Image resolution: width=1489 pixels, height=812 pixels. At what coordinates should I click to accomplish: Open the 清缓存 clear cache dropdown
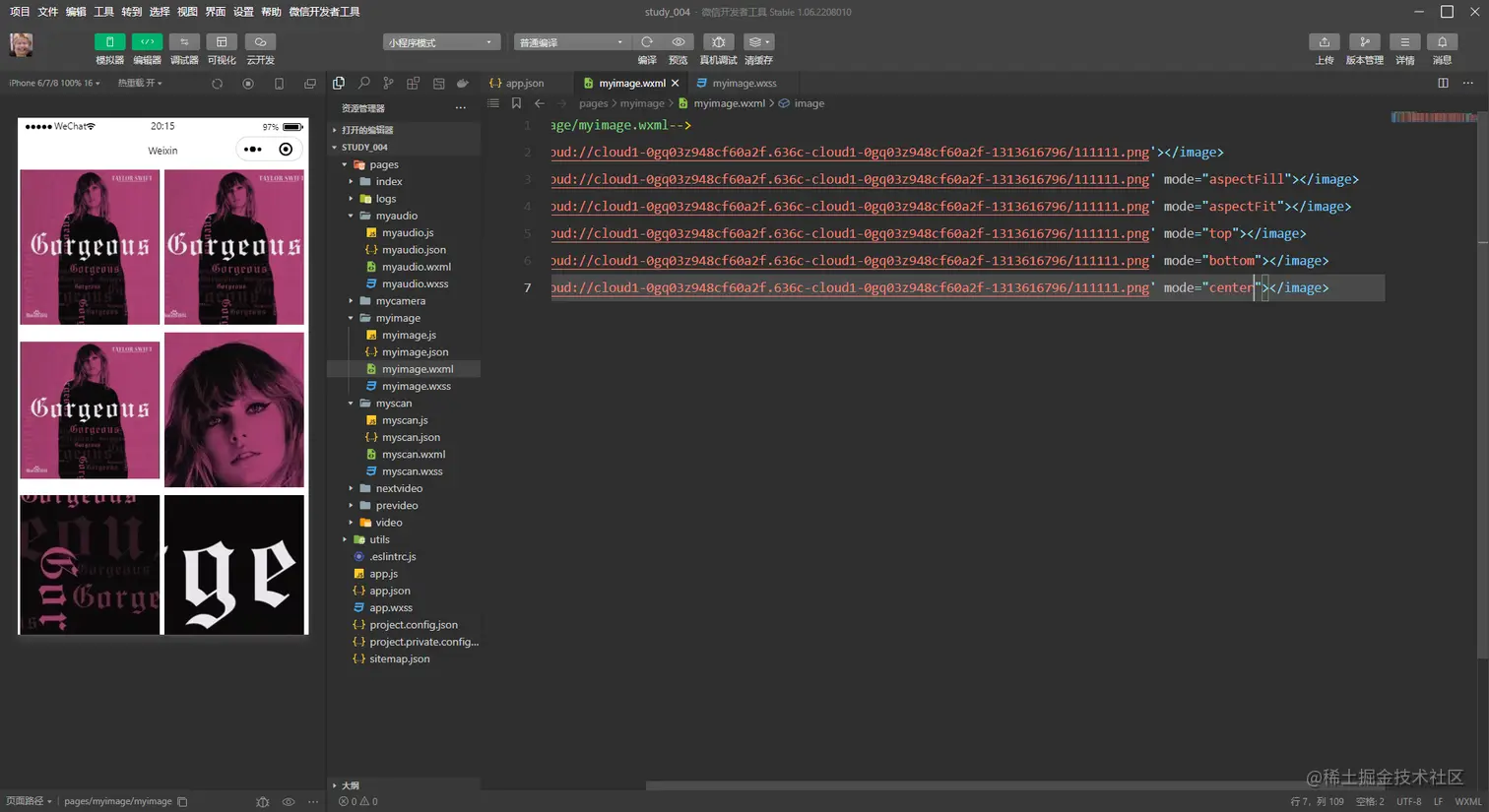[758, 42]
